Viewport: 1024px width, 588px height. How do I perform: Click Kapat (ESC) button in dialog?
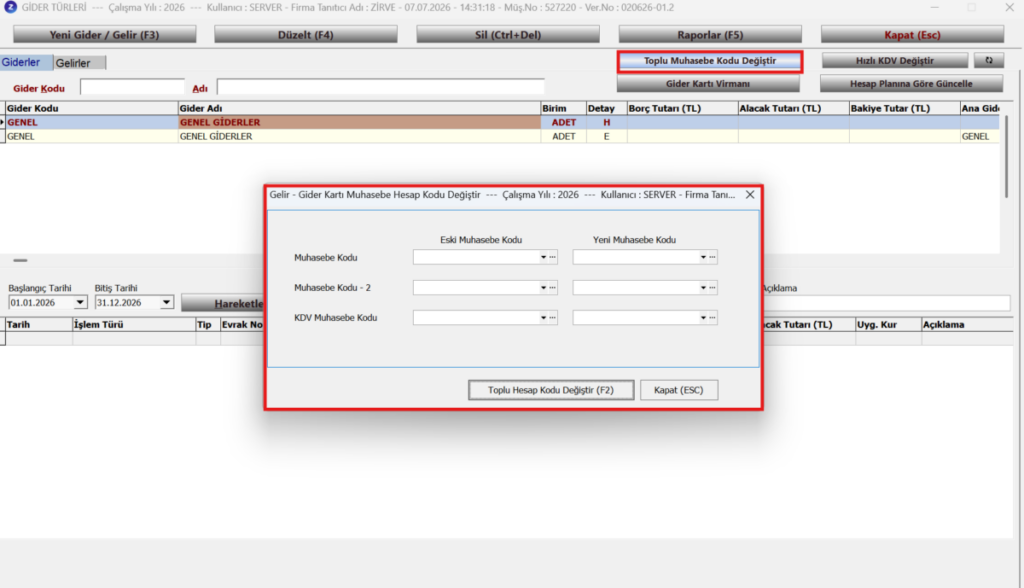pyautogui.click(x=679, y=390)
